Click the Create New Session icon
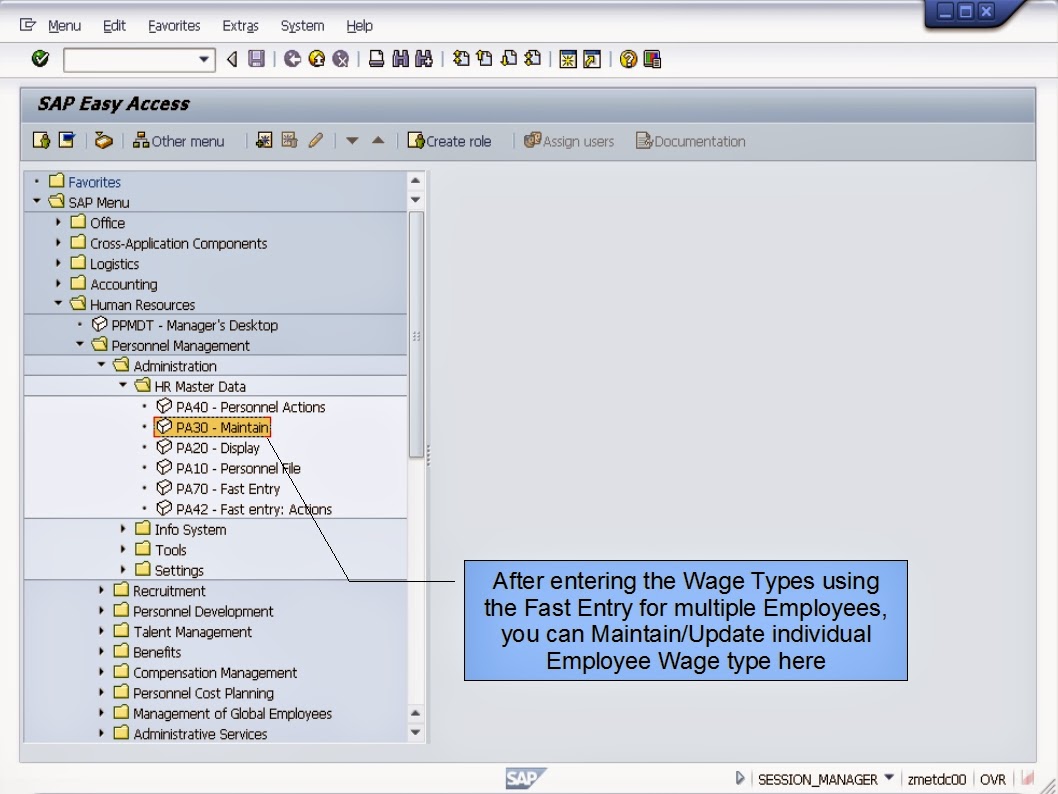Viewport: 1058px width, 794px height. [x=568, y=59]
